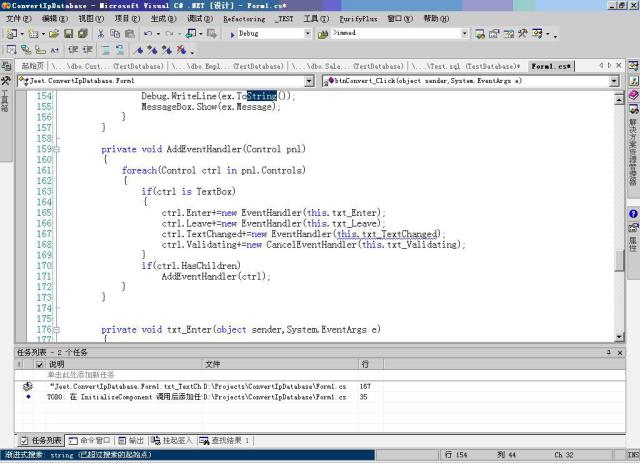The width and height of the screenshot is (640, 463).
Task: Click 单击此处添加新任务 to add task
Action: 81,375
